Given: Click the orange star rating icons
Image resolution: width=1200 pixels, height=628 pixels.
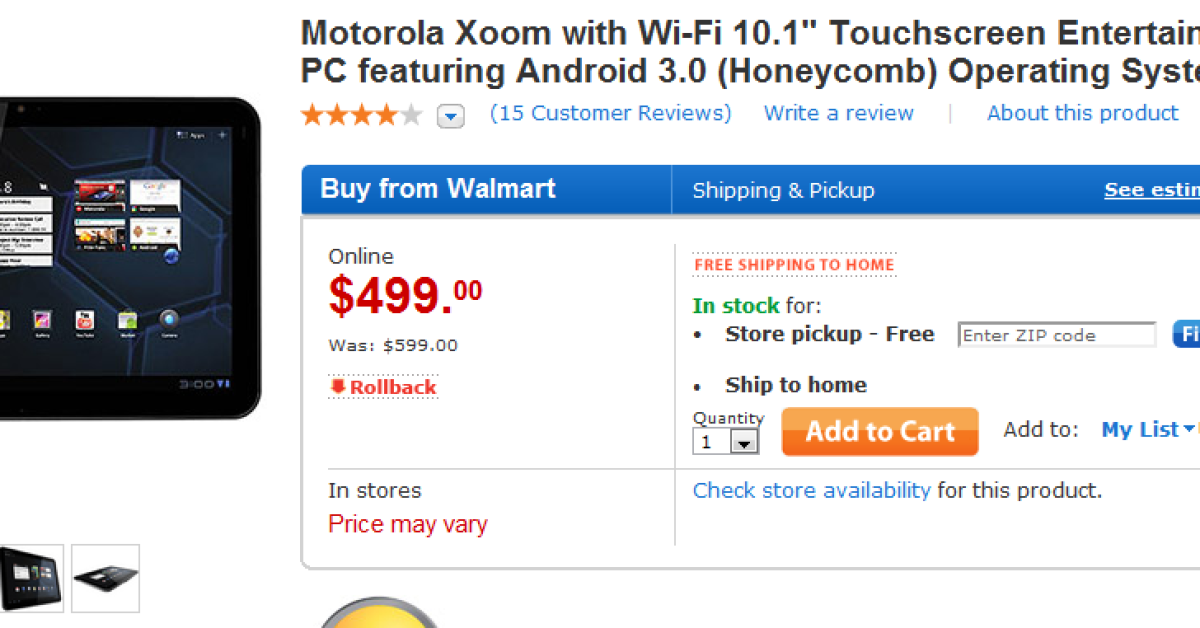Looking at the screenshot, I should 361,115.
